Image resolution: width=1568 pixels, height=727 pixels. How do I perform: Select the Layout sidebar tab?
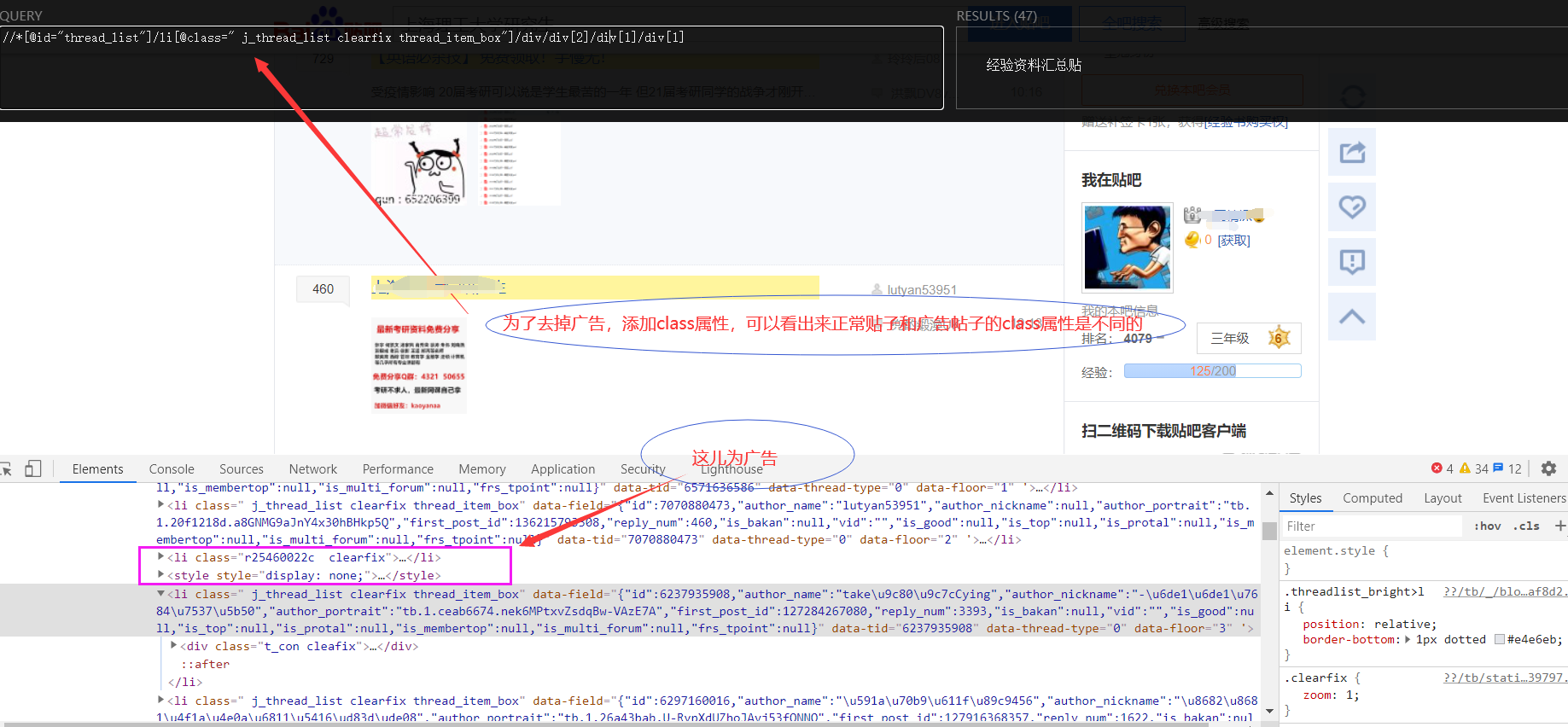tap(1443, 498)
